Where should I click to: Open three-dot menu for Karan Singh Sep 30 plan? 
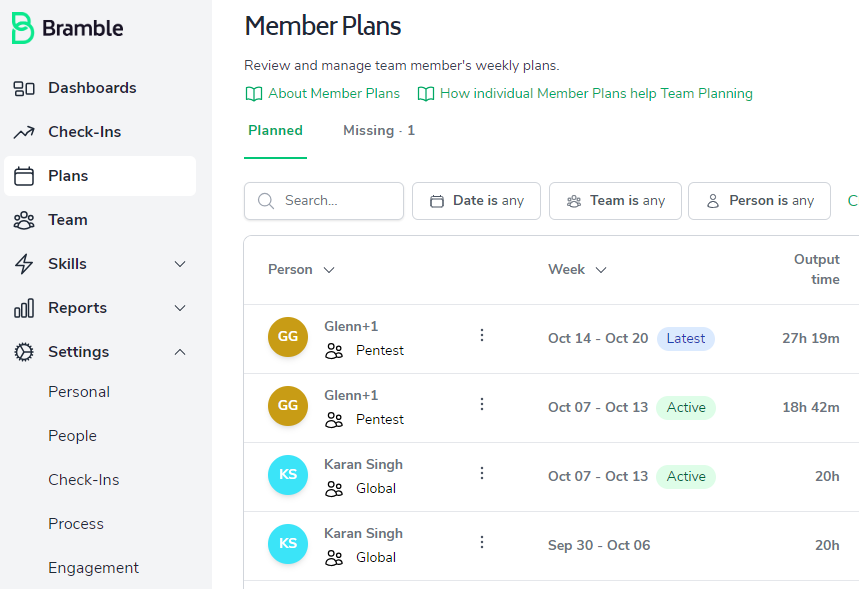click(482, 542)
